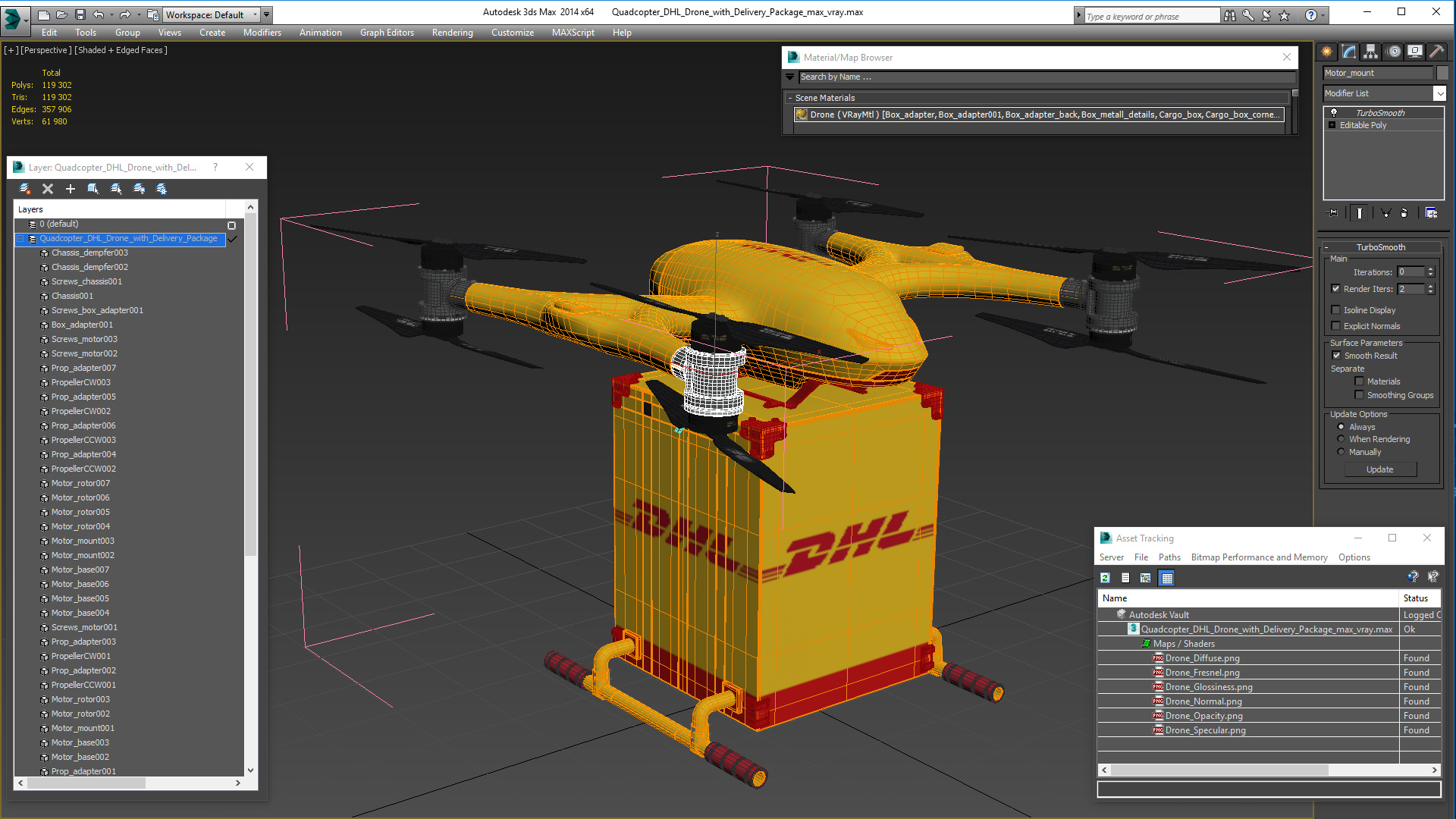Click Remove Modifier trash icon
Screen dimensions: 1456x819
coord(1404,213)
